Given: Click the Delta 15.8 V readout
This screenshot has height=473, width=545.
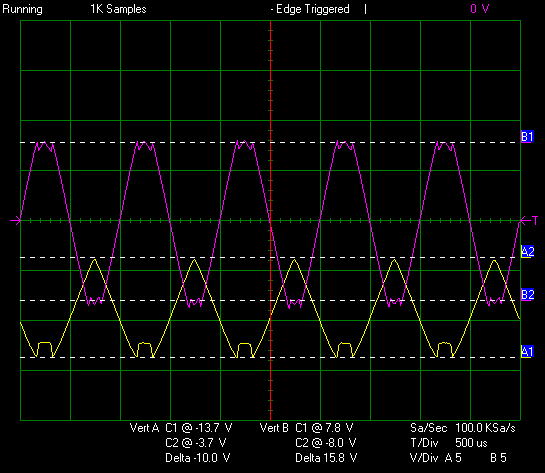Looking at the screenshot, I should coord(326,458).
